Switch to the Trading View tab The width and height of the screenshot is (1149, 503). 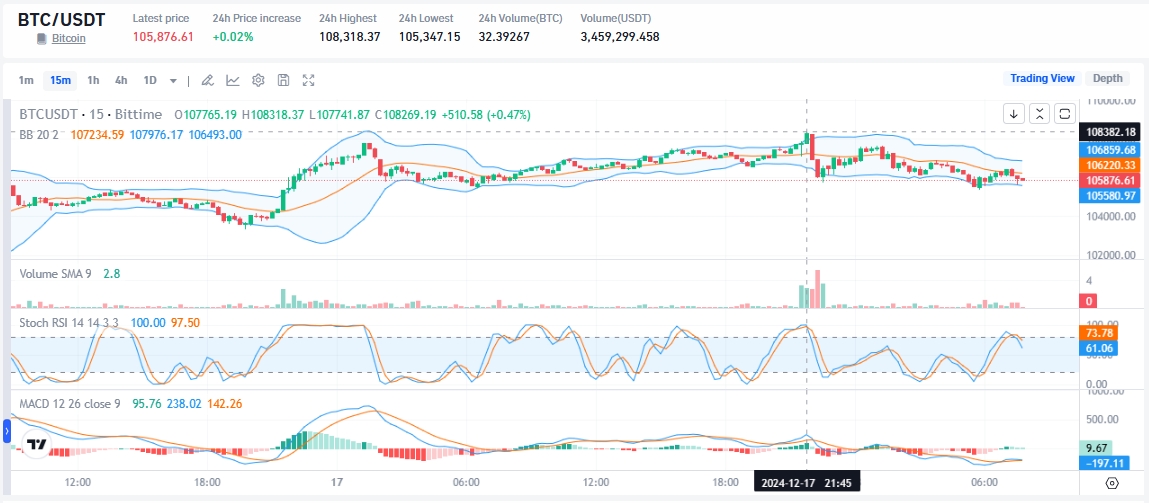click(1042, 78)
